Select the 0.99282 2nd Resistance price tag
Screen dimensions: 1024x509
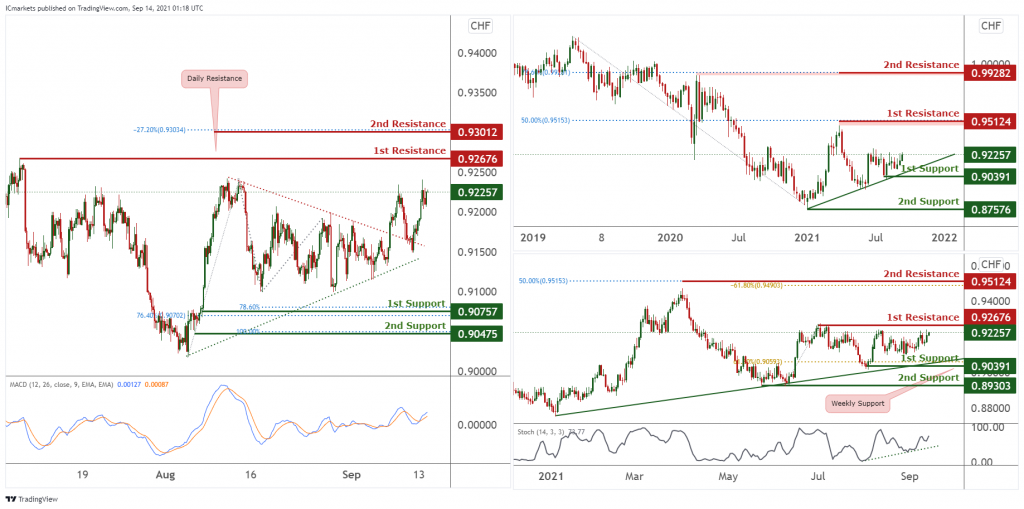pos(991,73)
